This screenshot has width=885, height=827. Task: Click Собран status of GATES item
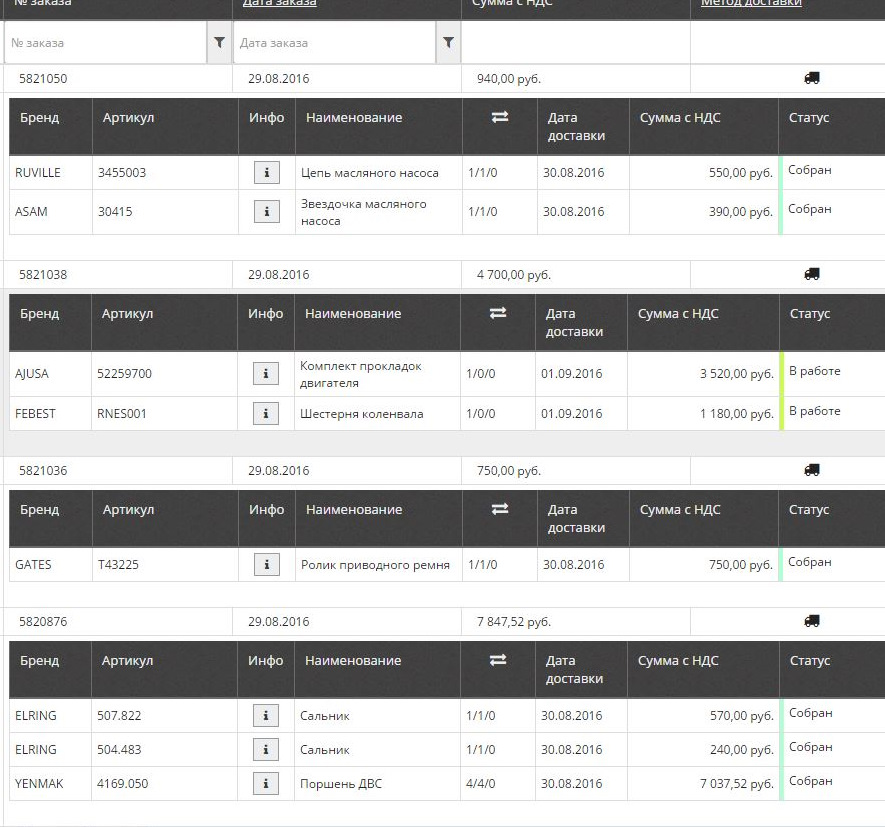coord(809,562)
